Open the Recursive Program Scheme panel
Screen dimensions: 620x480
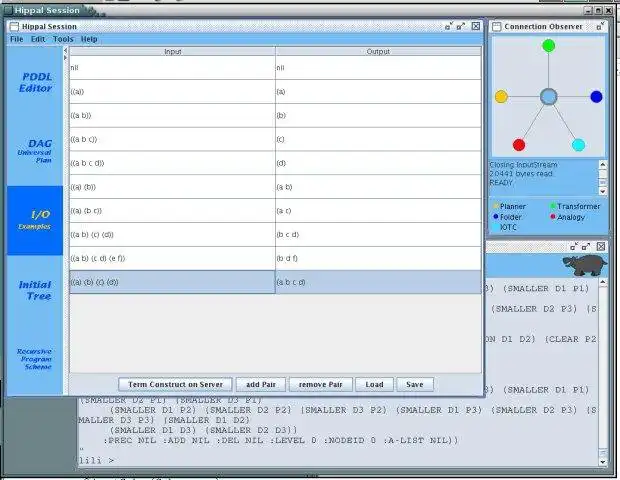(35, 359)
